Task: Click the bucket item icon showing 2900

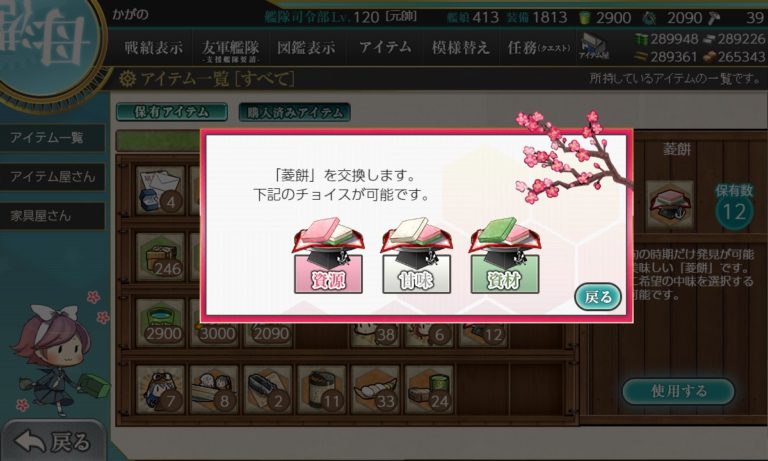Action: pos(160,322)
